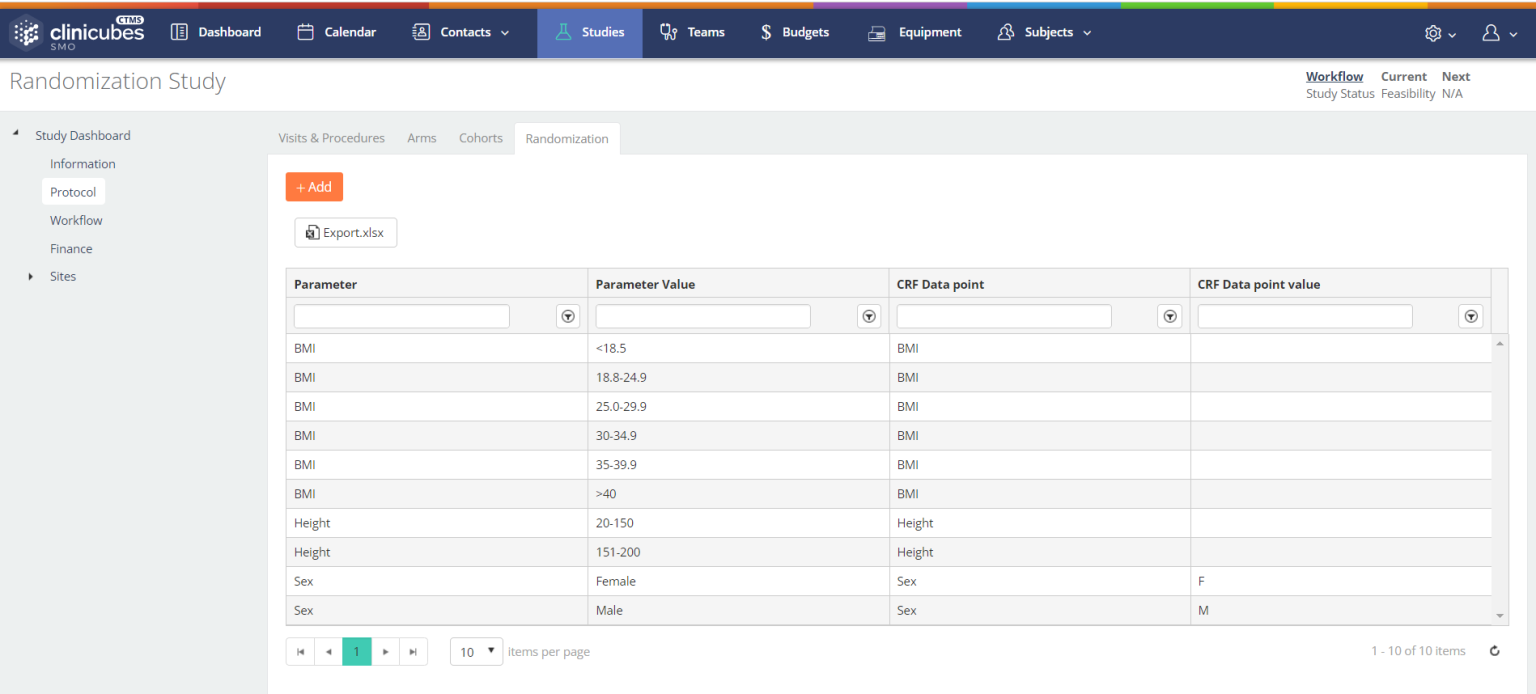Switch to the Visits & Procedures tab
This screenshot has height=694, width=1536.
(331, 138)
